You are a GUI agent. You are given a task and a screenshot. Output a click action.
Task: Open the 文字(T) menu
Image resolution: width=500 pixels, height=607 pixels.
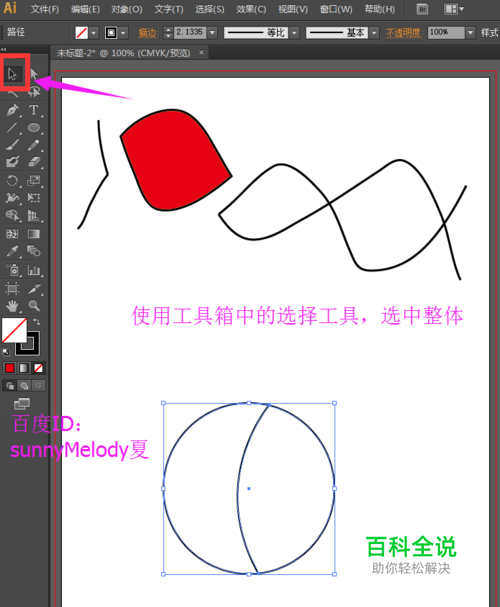tap(169, 9)
